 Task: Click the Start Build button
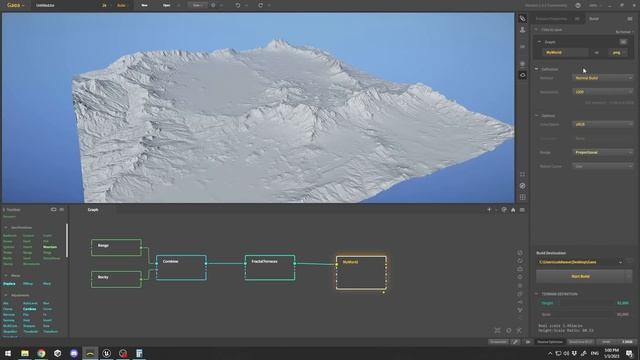(x=580, y=276)
